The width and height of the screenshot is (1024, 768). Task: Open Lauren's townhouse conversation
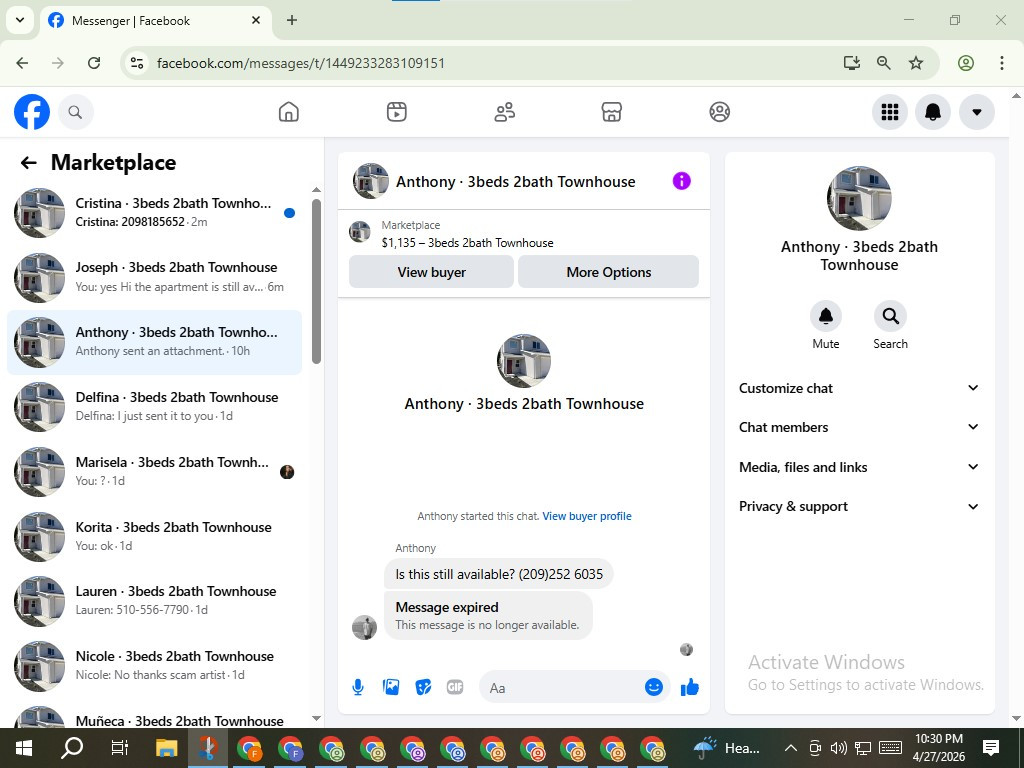coord(154,600)
